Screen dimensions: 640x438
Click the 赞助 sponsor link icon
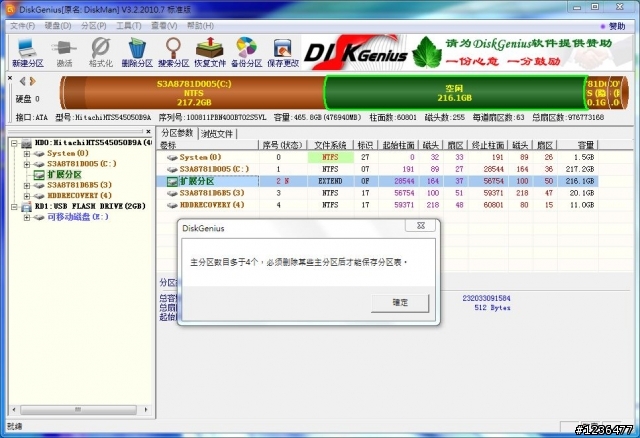pyautogui.click(x=613, y=26)
